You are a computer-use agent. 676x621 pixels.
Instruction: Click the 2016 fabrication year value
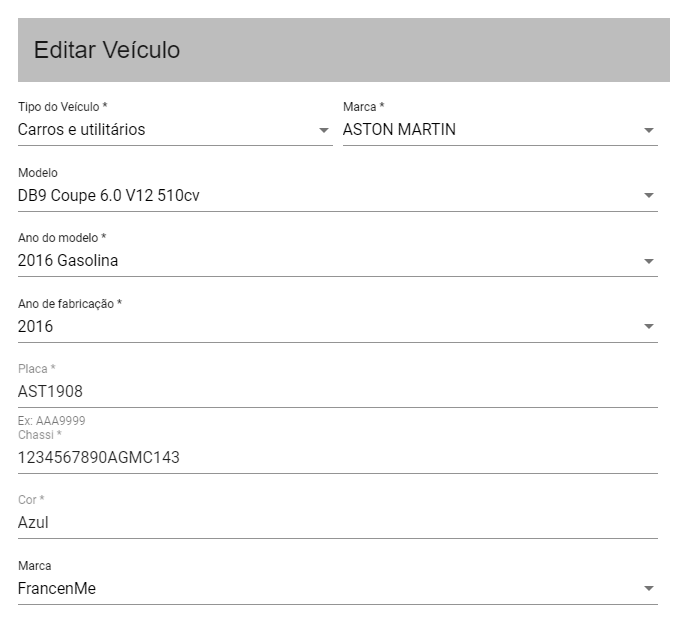[35, 326]
